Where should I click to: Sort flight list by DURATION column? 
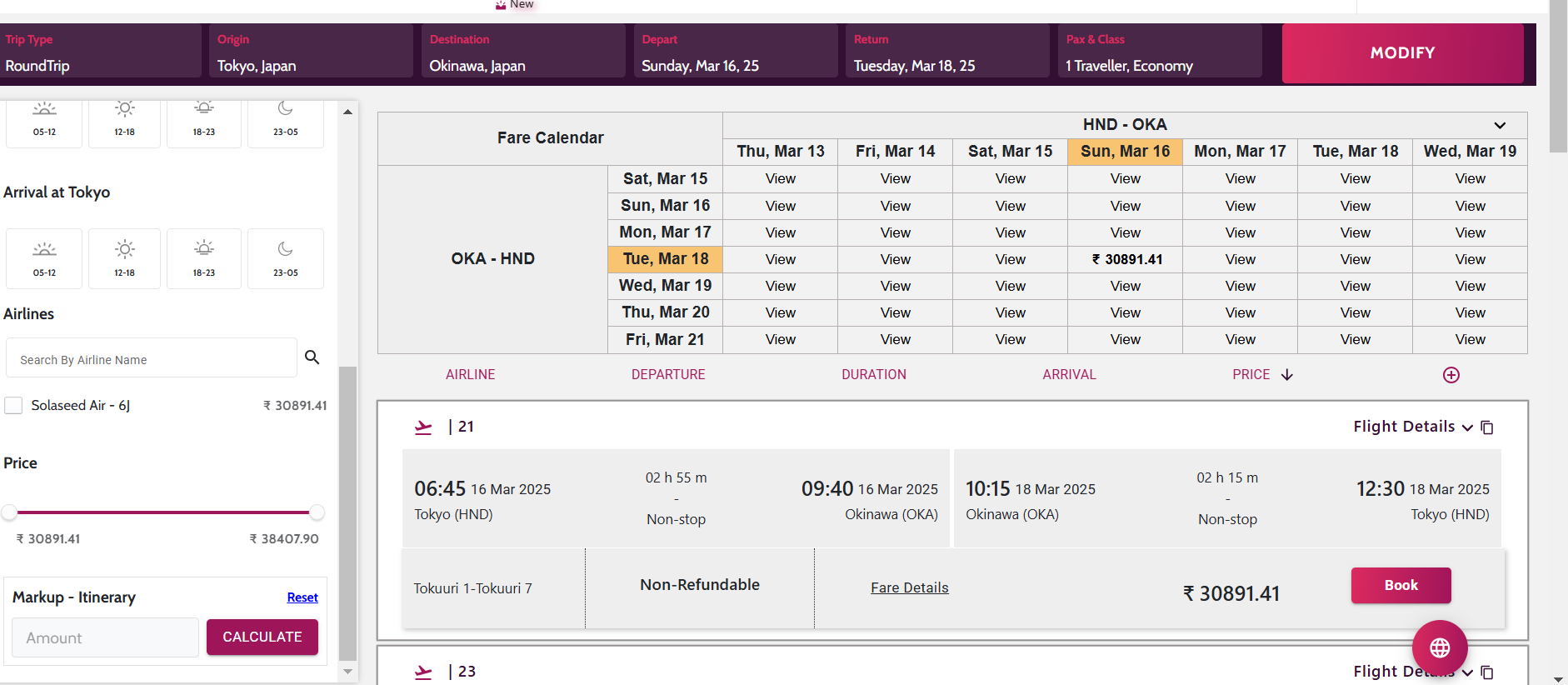tap(873, 375)
